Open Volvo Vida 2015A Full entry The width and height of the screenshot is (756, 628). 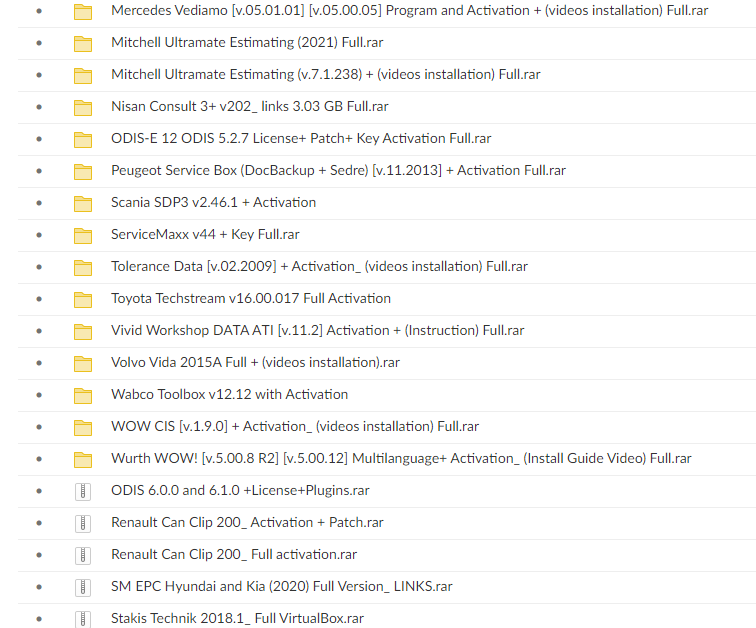(255, 363)
